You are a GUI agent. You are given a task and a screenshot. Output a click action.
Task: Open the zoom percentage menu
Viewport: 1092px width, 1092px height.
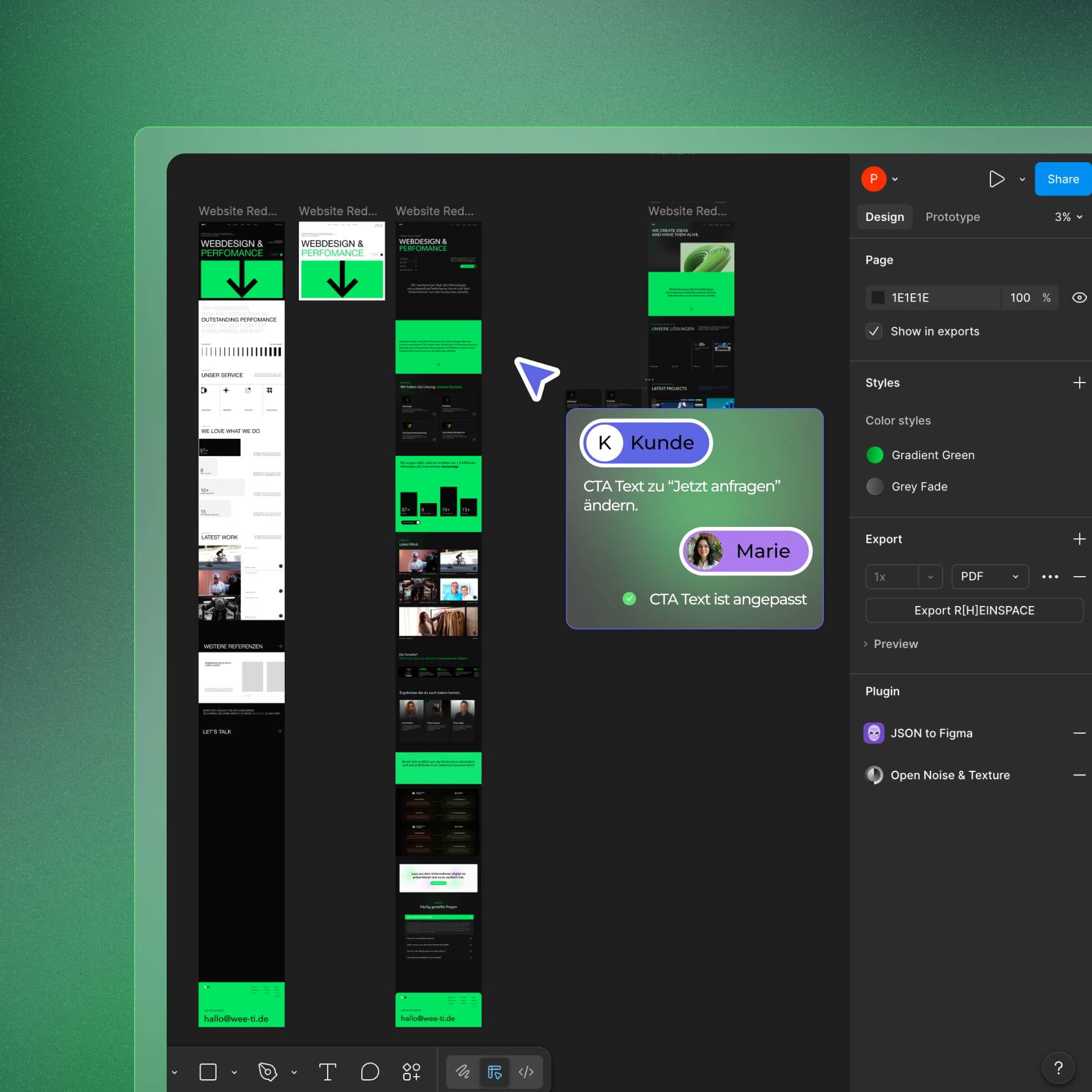point(1067,216)
